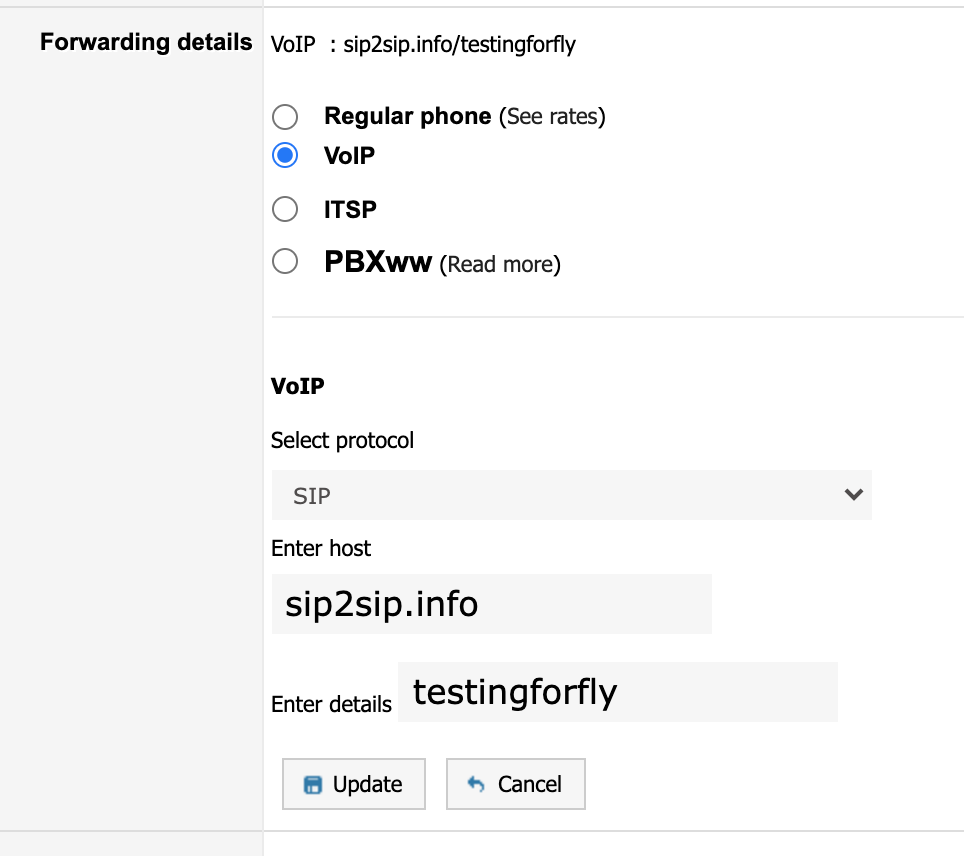Click the "PBXww" option label

tap(378, 263)
